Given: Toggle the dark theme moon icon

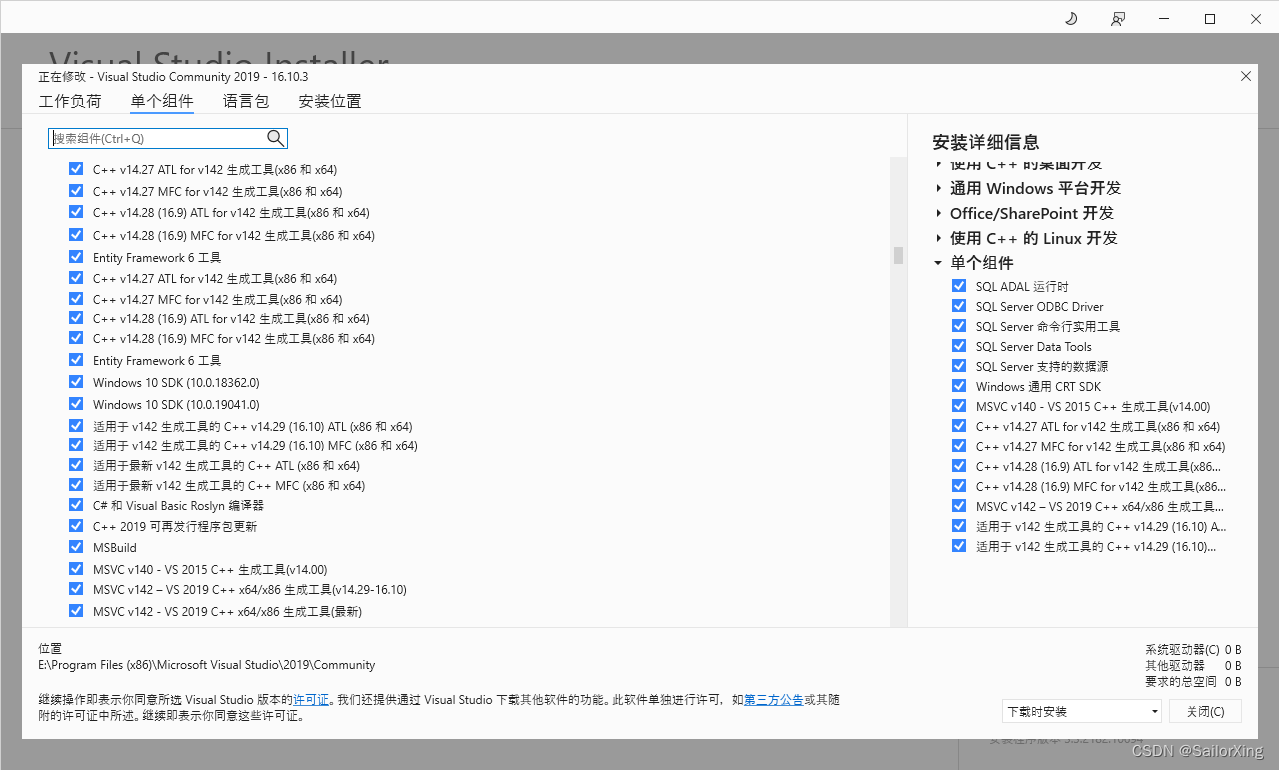Looking at the screenshot, I should (x=1070, y=18).
